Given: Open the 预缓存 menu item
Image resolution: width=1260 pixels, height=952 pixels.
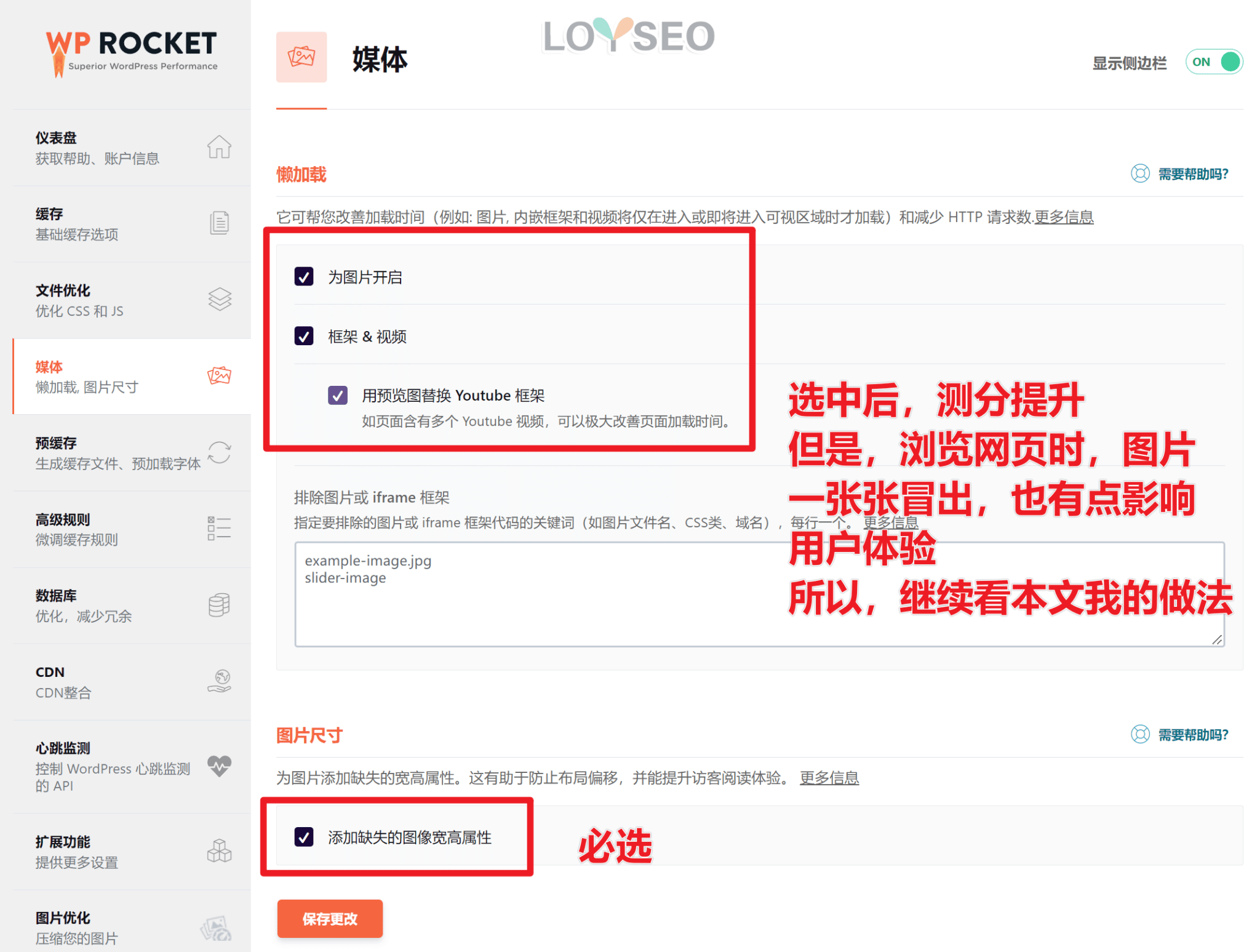Looking at the screenshot, I should coord(132,453).
